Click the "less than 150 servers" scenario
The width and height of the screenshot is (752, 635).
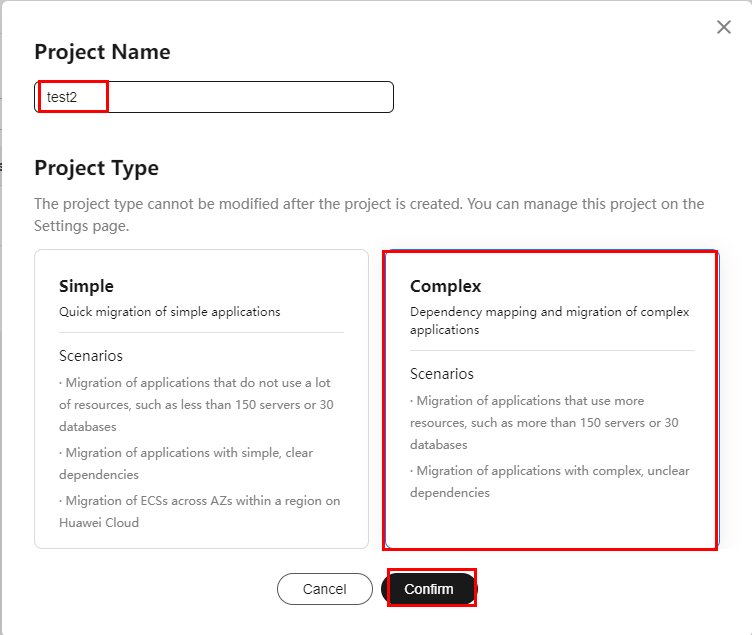(x=195, y=404)
